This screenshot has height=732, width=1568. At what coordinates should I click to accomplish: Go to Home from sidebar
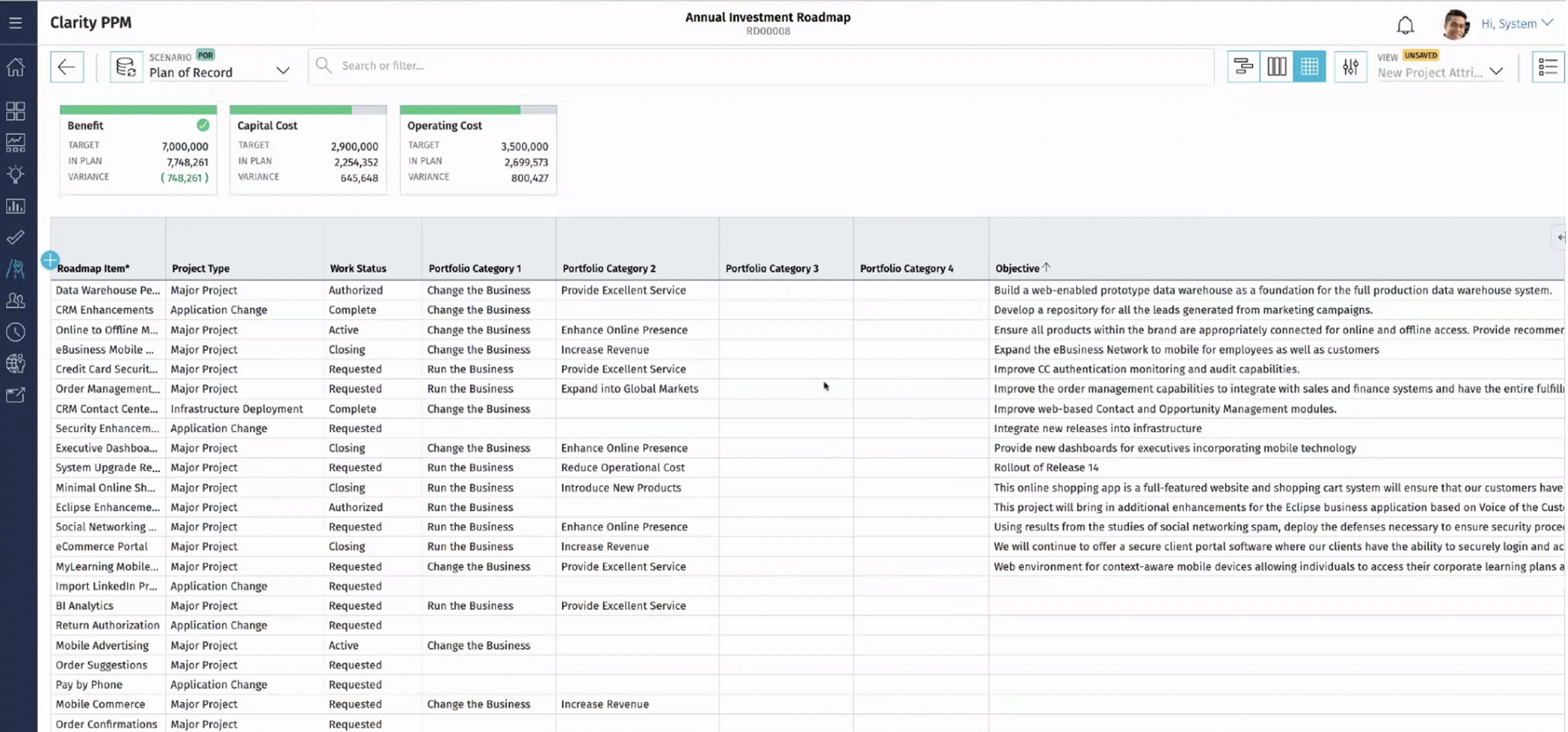16,66
